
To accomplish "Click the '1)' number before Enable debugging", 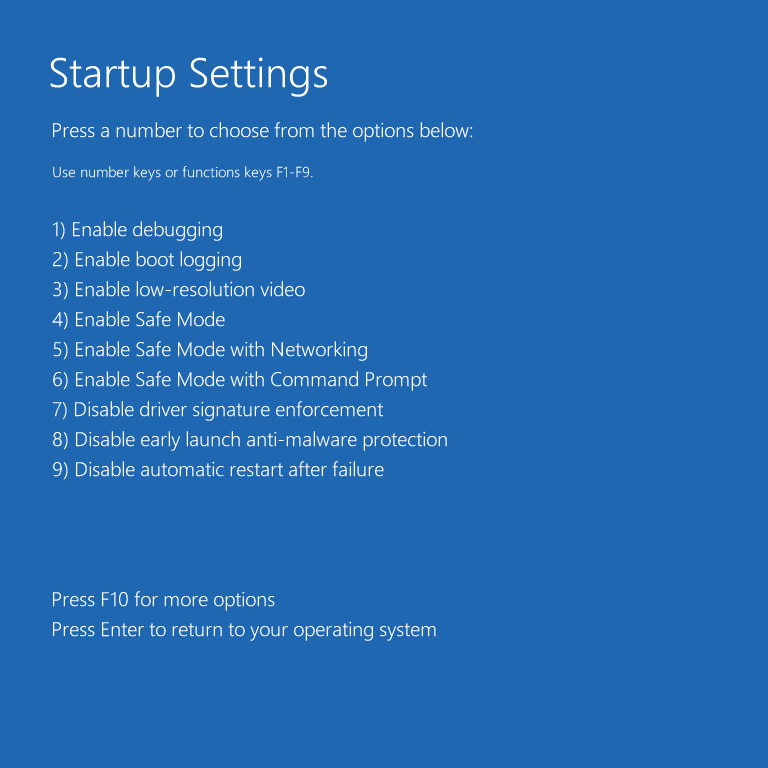I will 59,230.
